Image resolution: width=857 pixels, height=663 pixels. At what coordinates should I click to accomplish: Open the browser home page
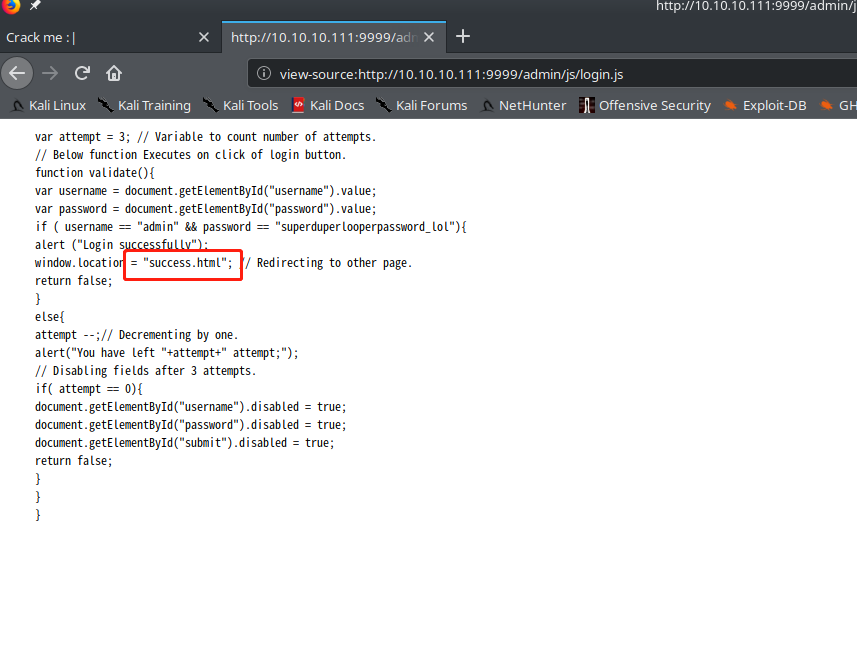pos(114,73)
